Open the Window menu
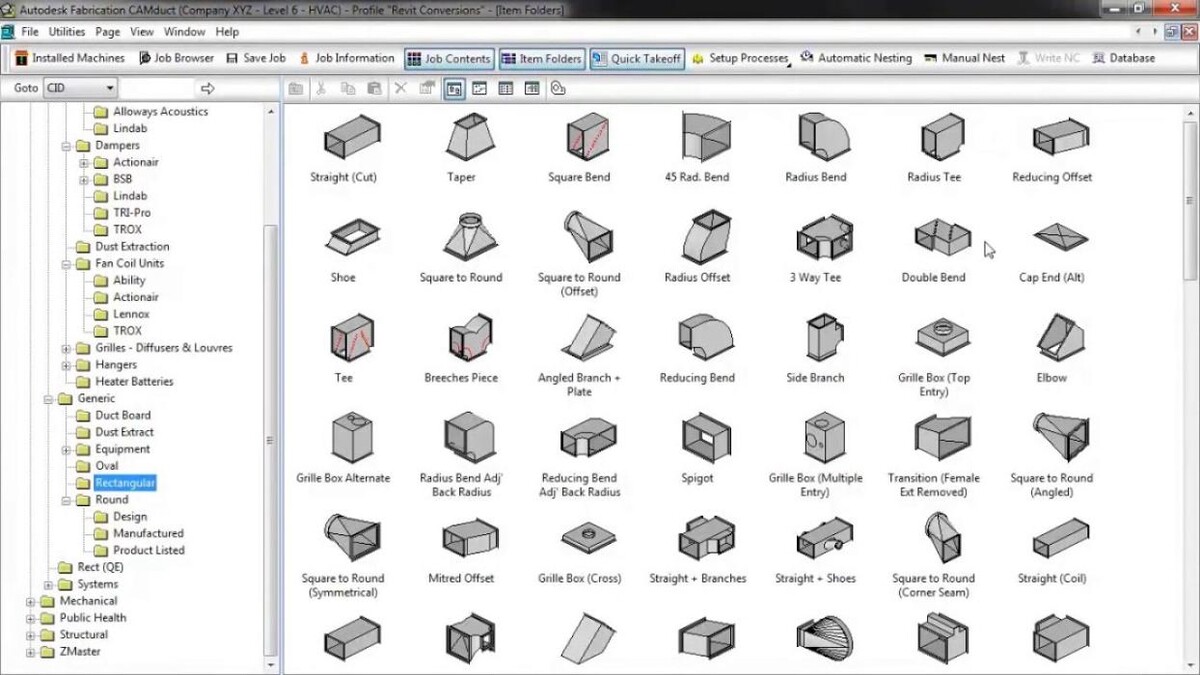 (184, 32)
